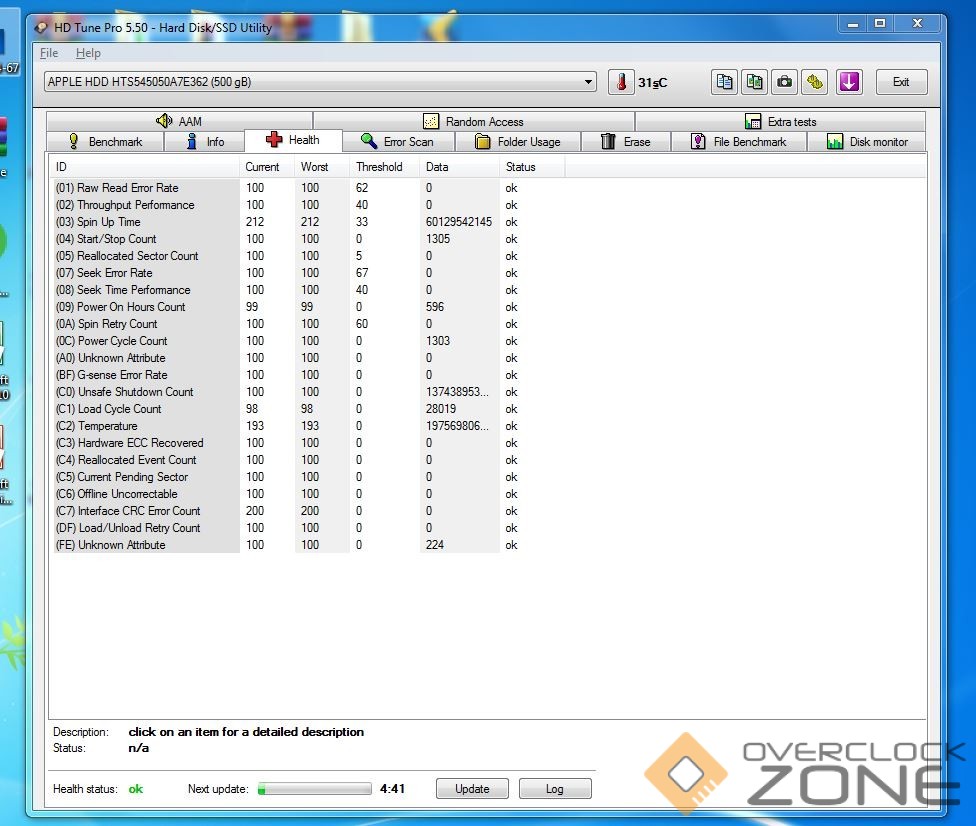Switch to the File Benchmark tab
Viewport: 976px width, 826px height.
(x=739, y=141)
